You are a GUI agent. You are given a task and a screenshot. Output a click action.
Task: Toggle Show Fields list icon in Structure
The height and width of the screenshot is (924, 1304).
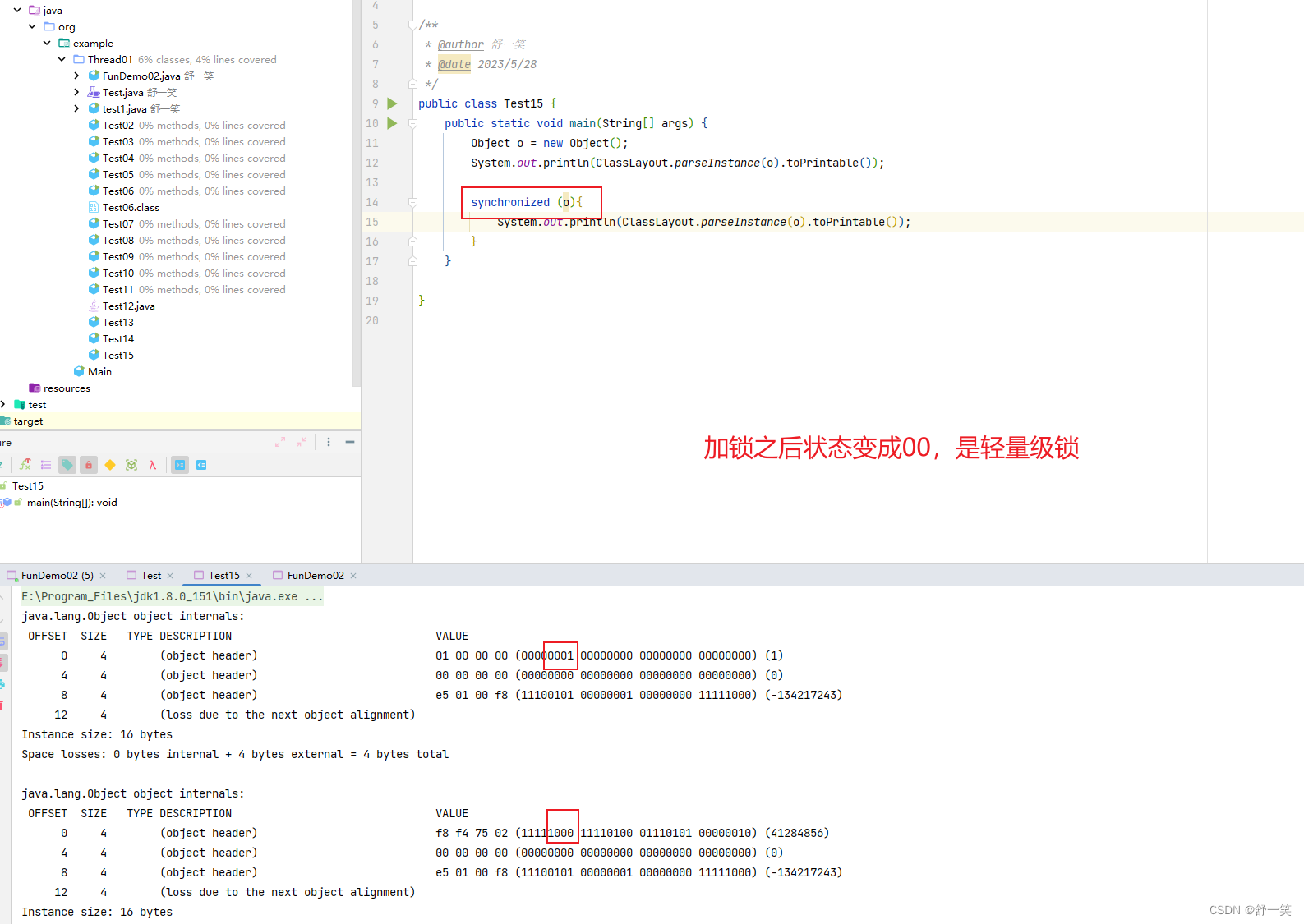point(46,465)
